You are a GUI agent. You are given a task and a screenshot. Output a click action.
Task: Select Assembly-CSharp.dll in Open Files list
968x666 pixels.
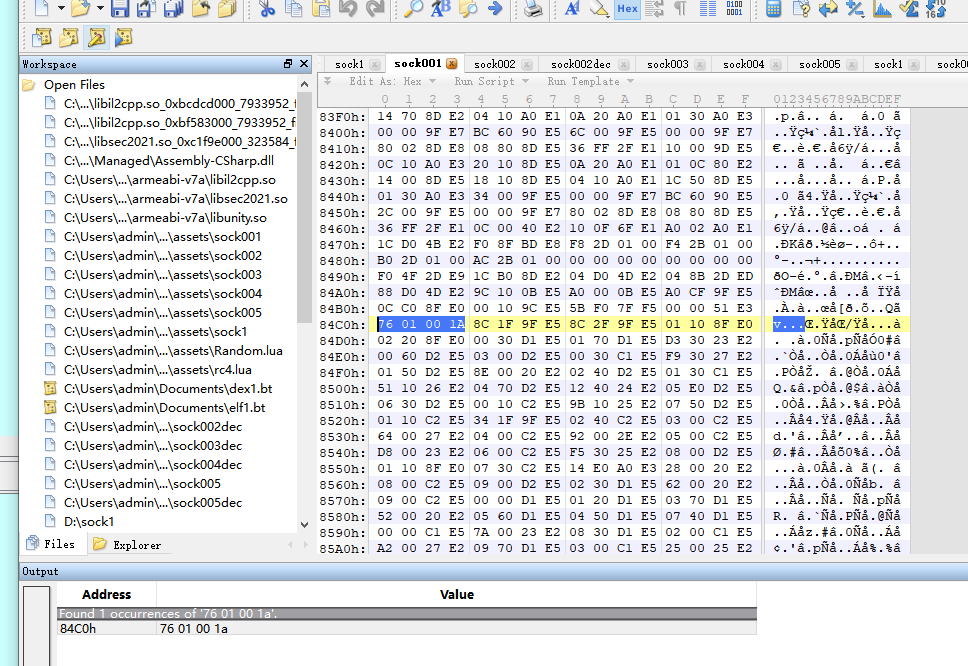tap(169, 160)
